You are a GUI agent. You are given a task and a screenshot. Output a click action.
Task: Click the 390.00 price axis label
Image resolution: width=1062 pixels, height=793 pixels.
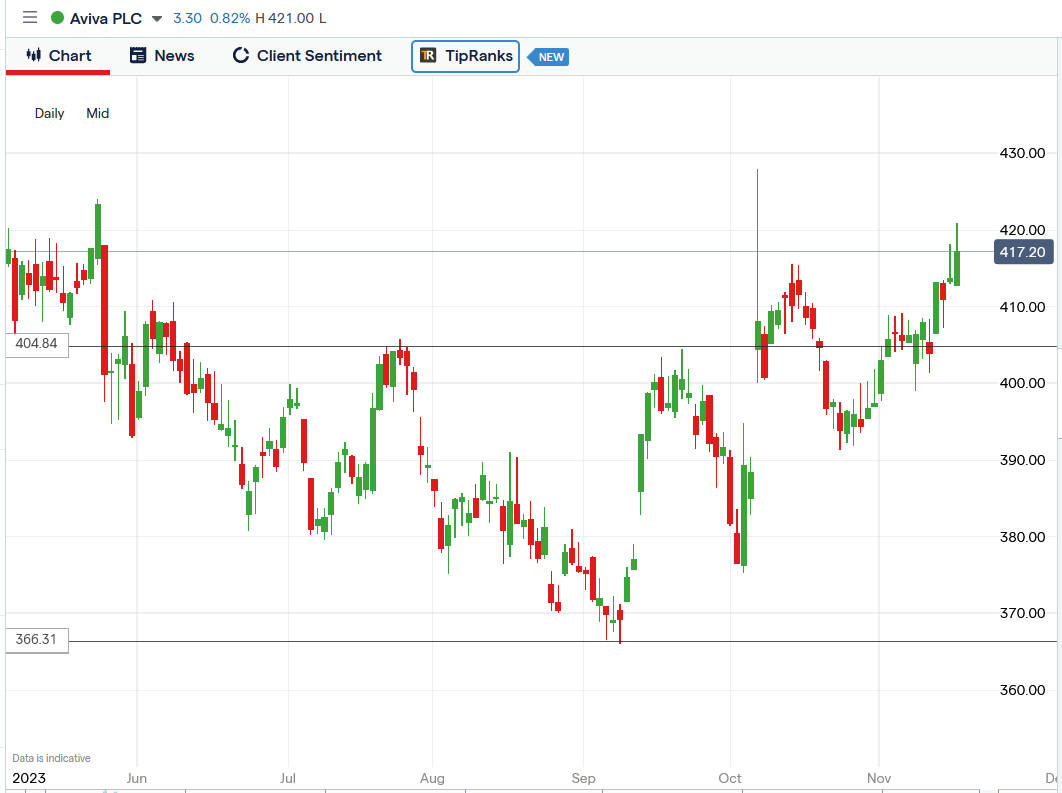pos(1022,460)
